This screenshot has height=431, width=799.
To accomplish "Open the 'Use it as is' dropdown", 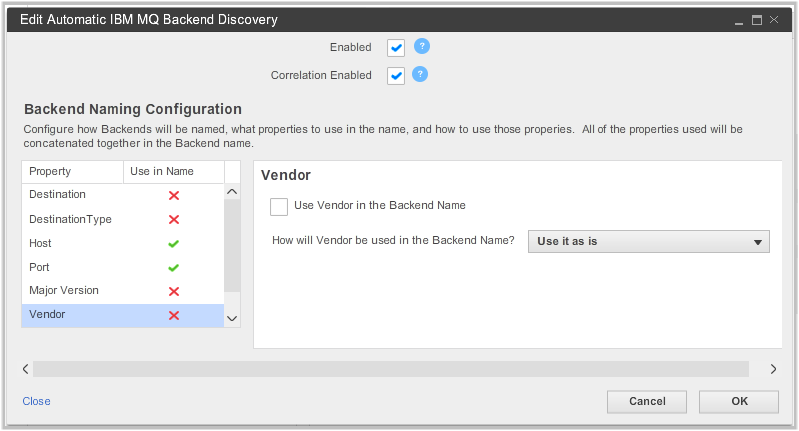I will 649,241.
